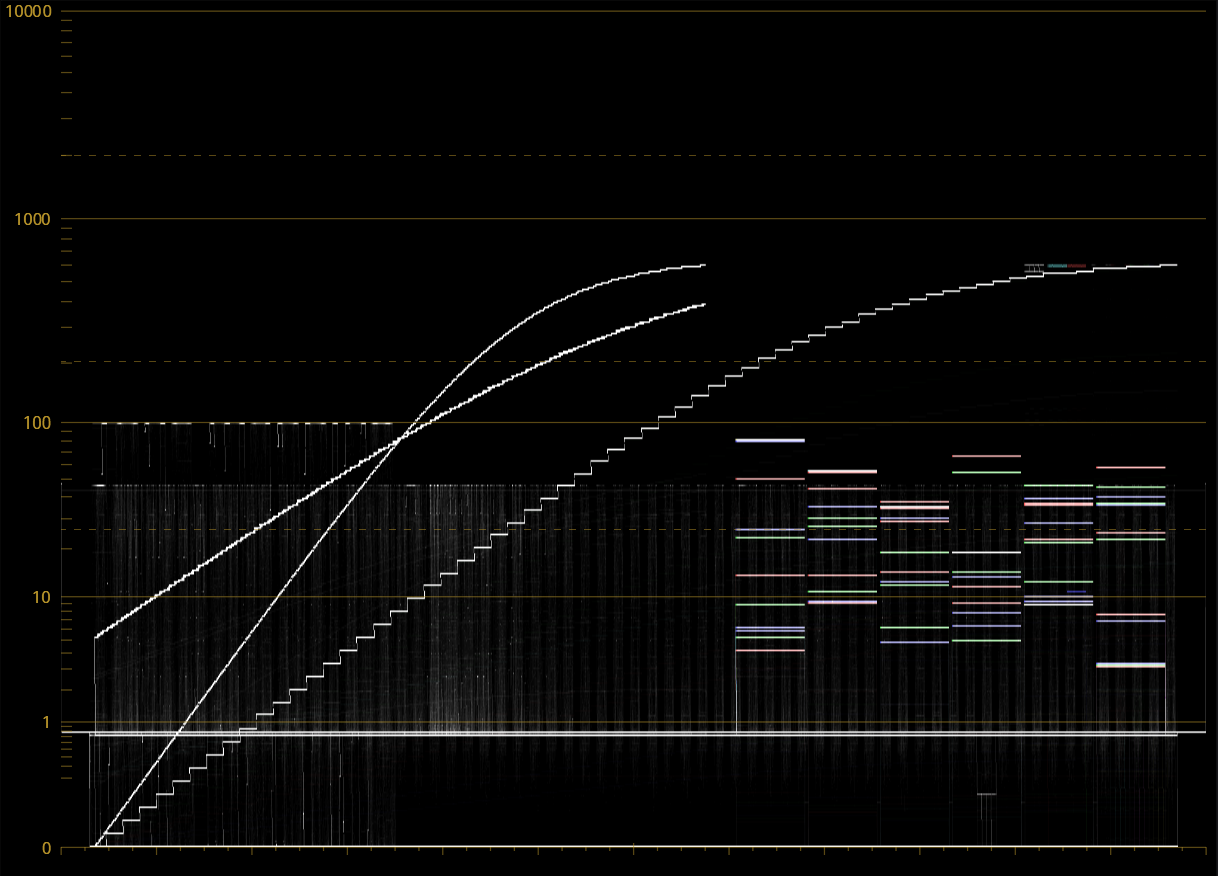Click the far-right end of the staircase trace
This screenshot has height=876, width=1218.
coord(1174,265)
